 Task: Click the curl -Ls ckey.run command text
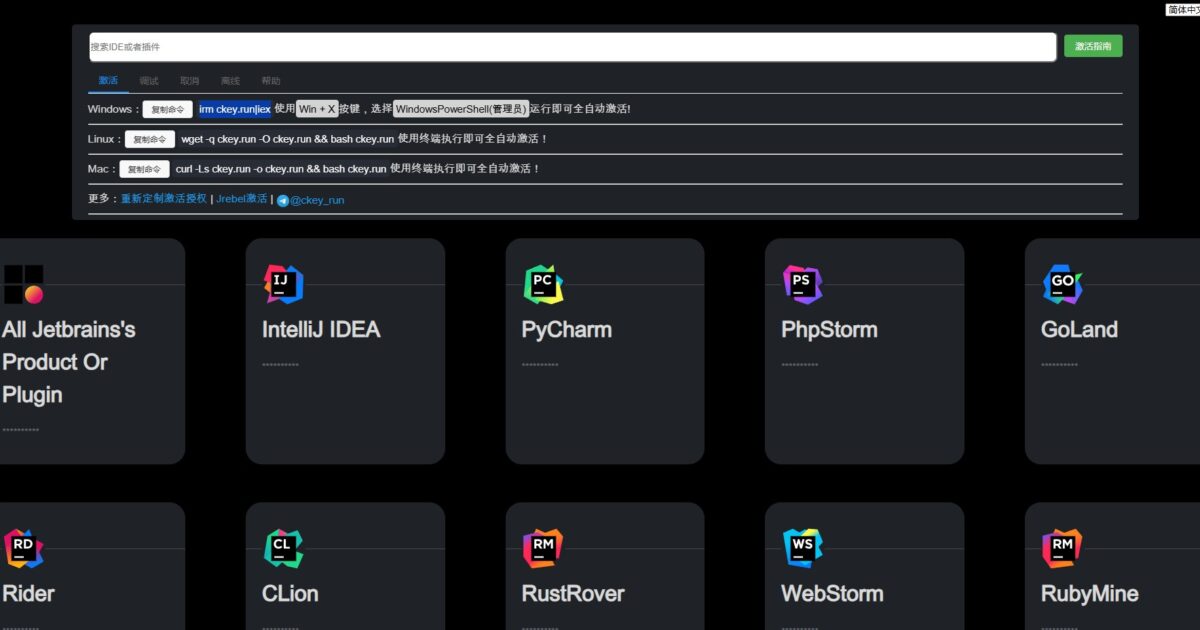(x=281, y=169)
